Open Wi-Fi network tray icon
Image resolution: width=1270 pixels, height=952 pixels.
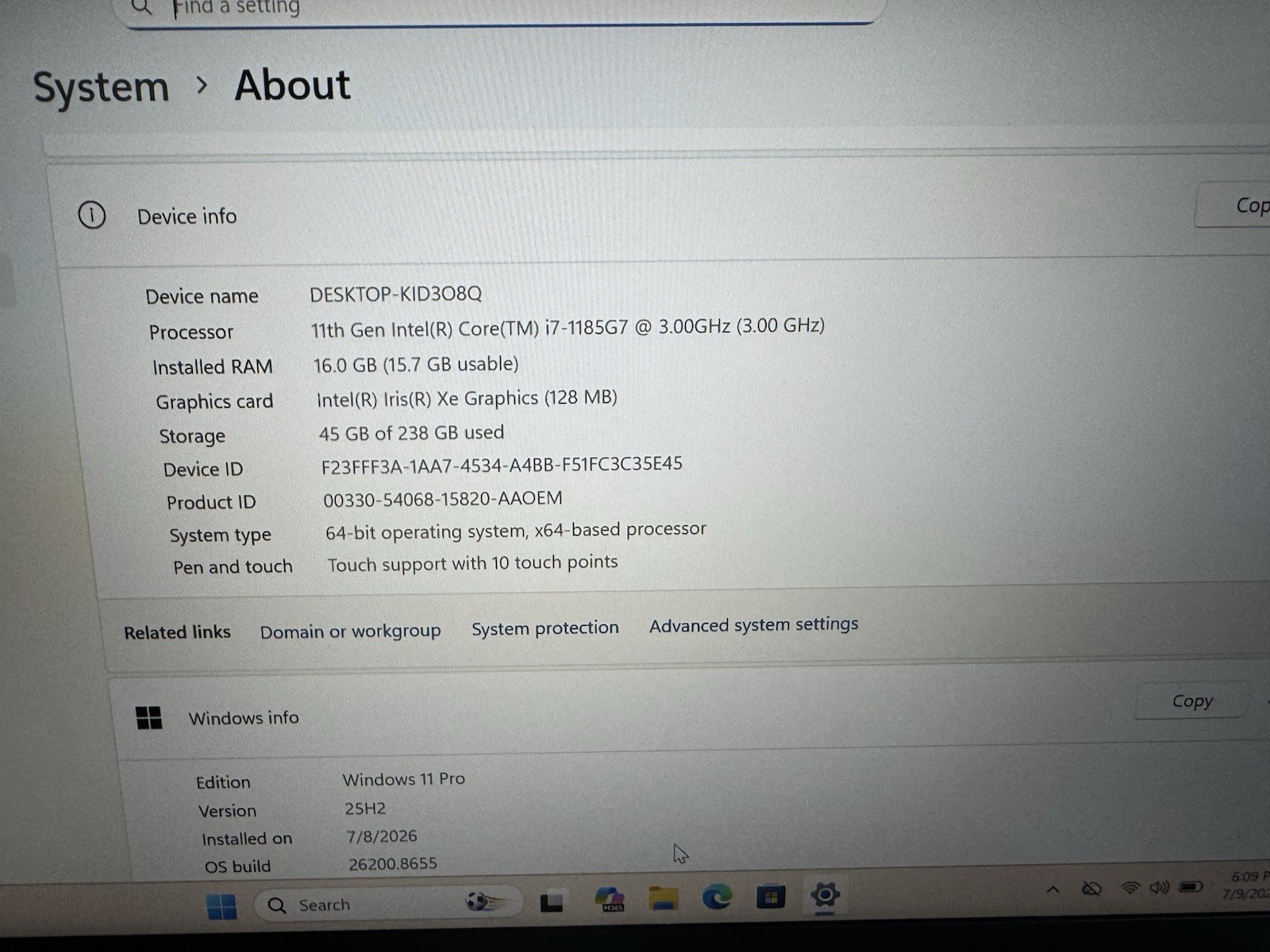[x=1130, y=888]
